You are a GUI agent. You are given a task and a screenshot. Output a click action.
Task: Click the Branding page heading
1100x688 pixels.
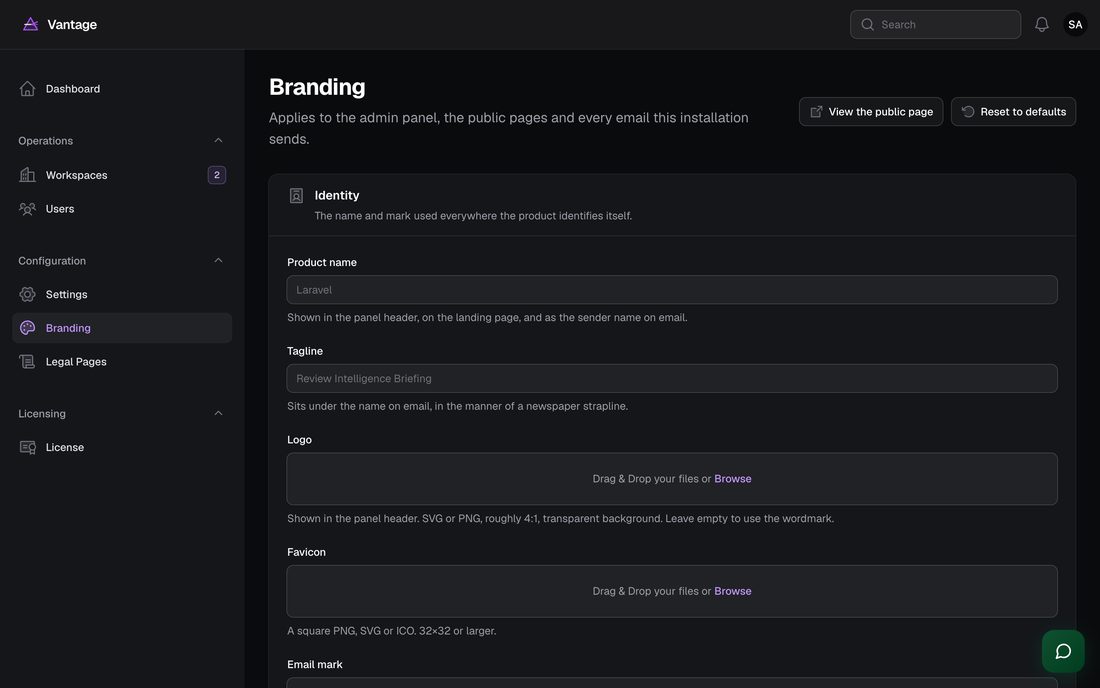pos(317,87)
